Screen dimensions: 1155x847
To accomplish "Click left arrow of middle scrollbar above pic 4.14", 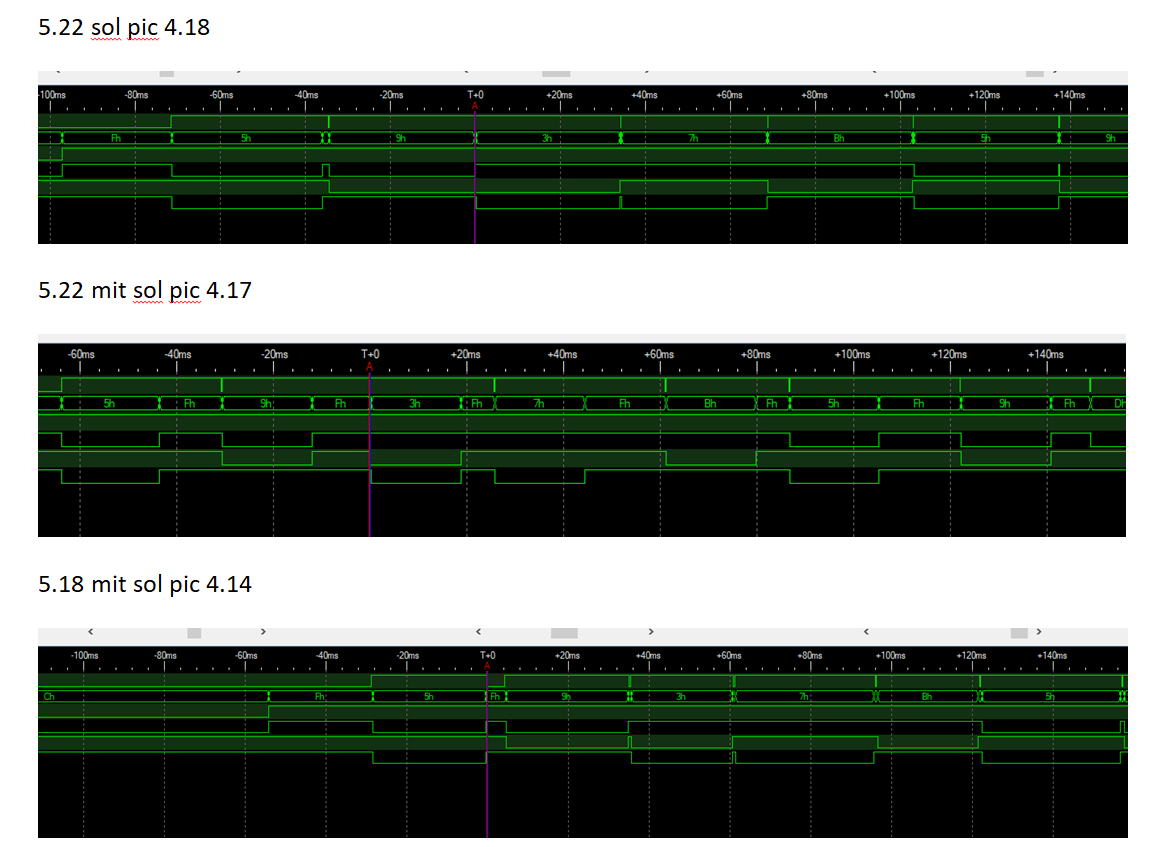I will [479, 632].
